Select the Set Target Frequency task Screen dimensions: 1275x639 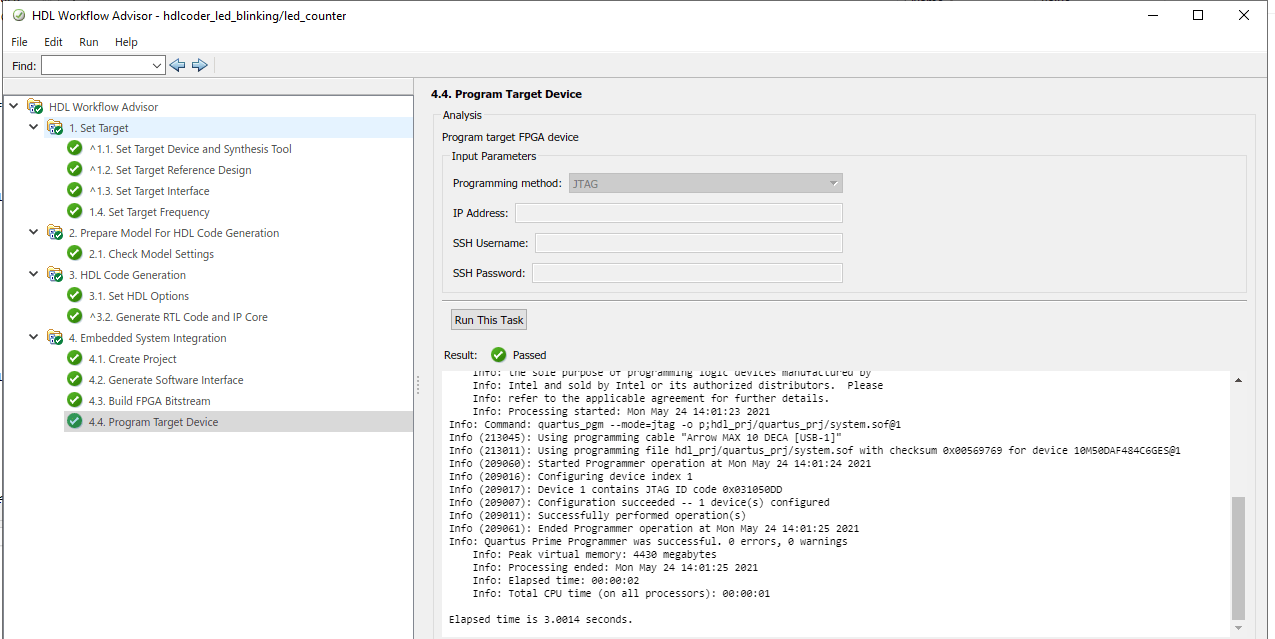click(149, 212)
